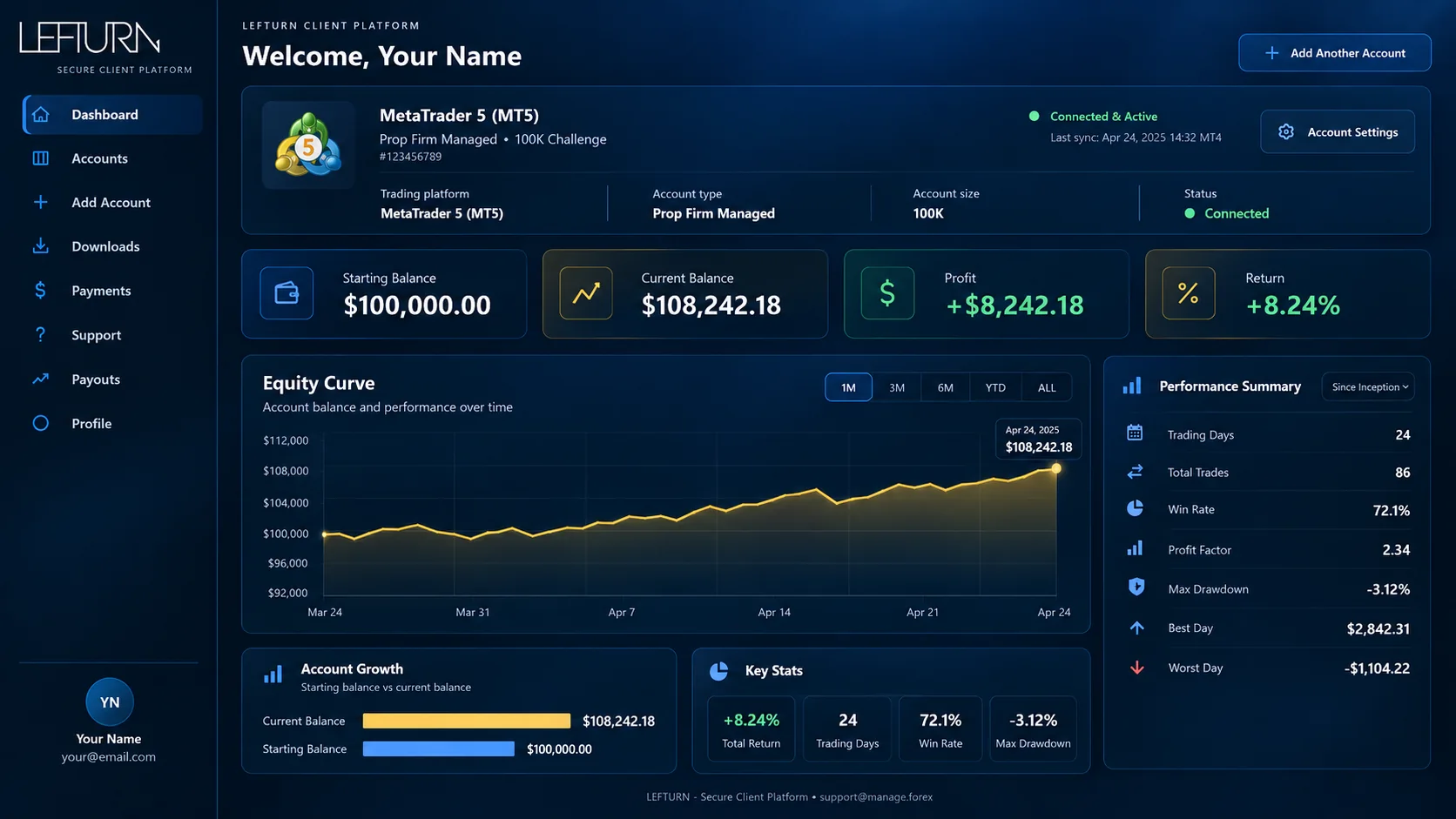1456x819 pixels.
Task: Click the down arrow icon next to Worst Day
Action: [1136, 668]
